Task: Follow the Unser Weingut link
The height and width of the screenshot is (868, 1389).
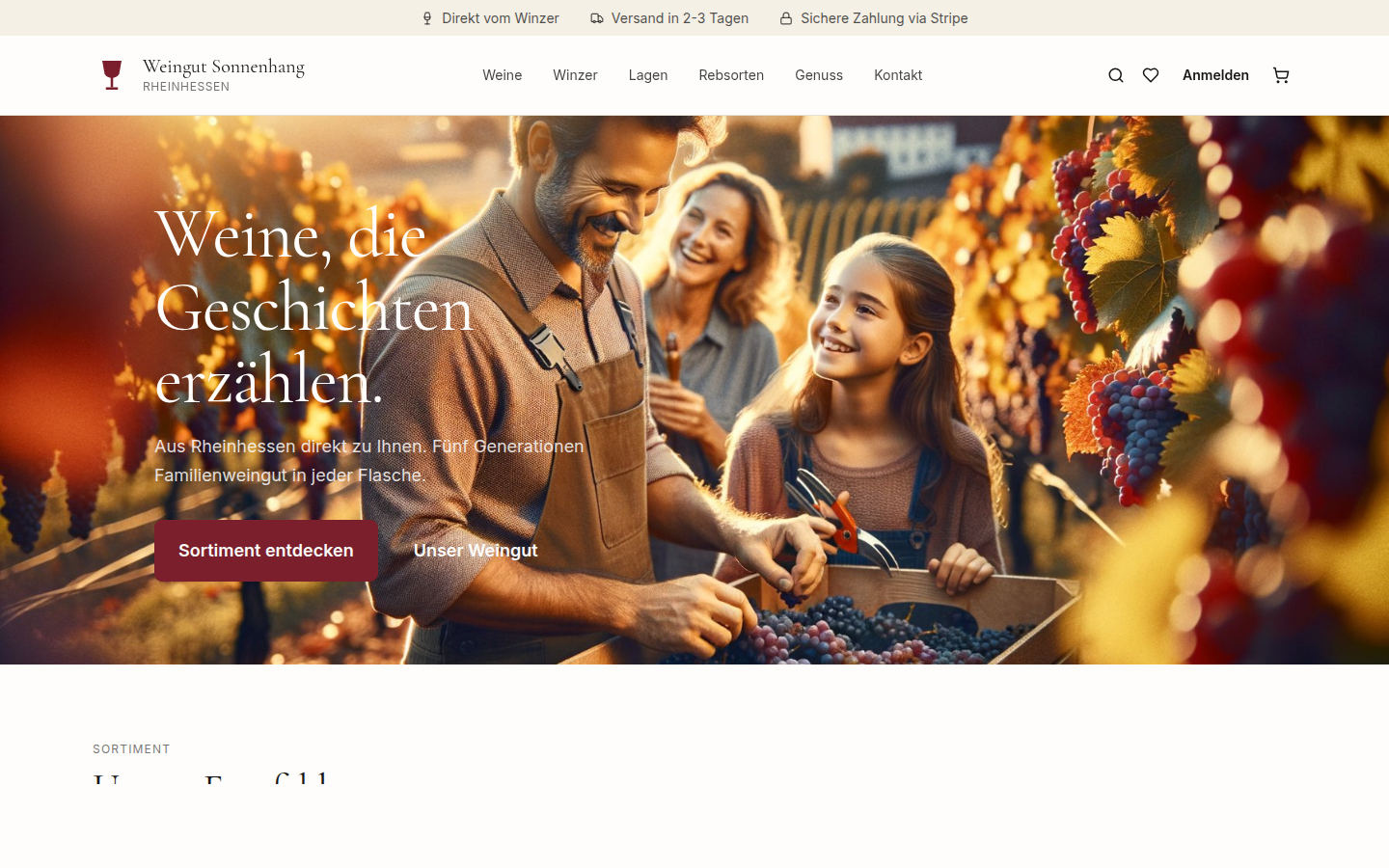Action: click(476, 551)
